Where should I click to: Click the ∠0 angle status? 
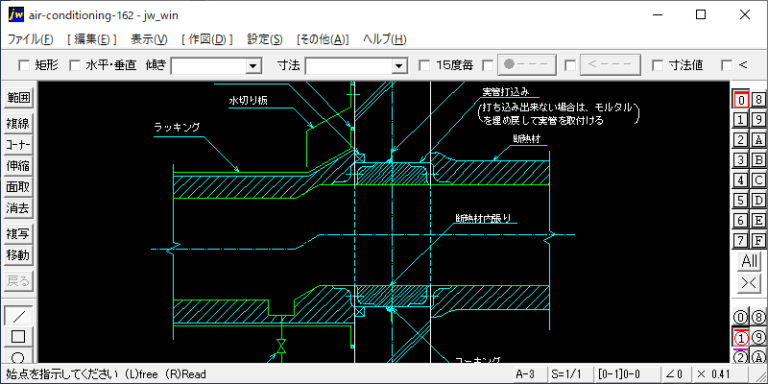[x=676, y=375]
